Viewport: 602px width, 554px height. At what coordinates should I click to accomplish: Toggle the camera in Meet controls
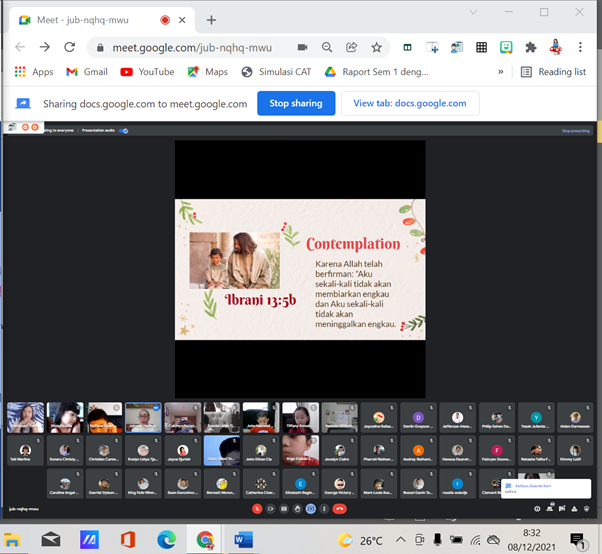point(271,508)
